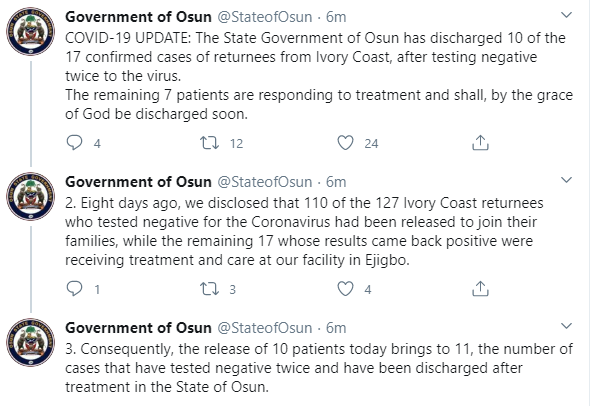The width and height of the screenshot is (590, 406).
Task: Share the second tweet in the thread
Action: tap(480, 289)
